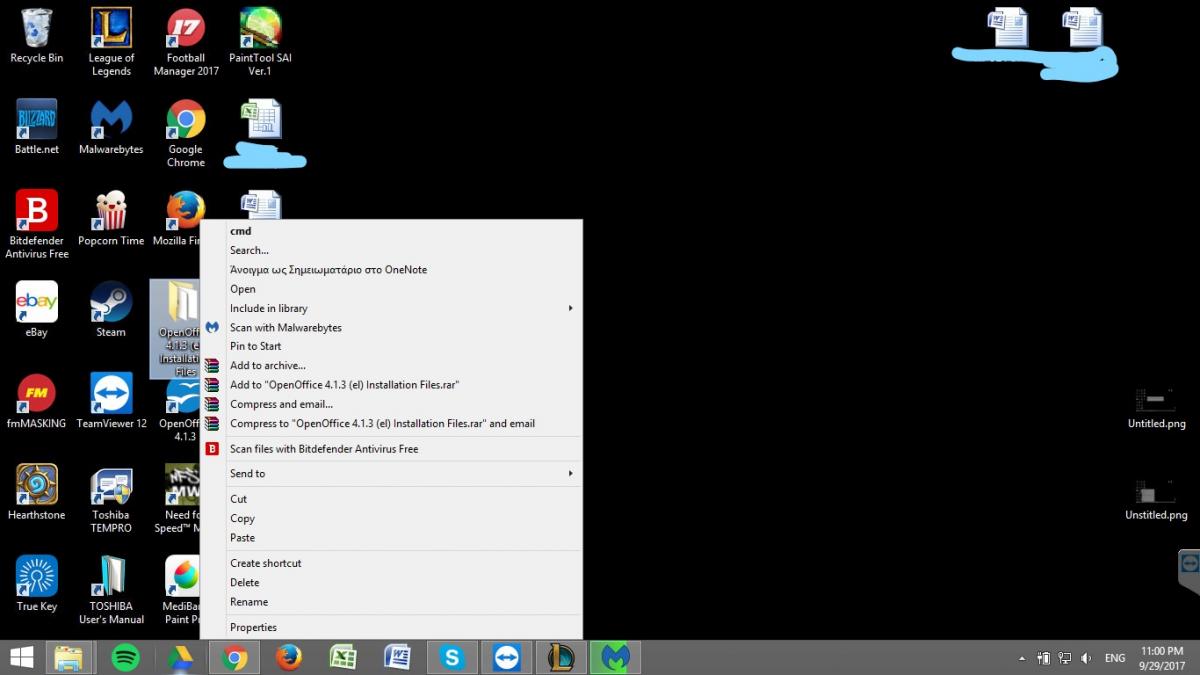Click the ENG language indicator
Screen dimensions: 1200x675
[1115, 659]
